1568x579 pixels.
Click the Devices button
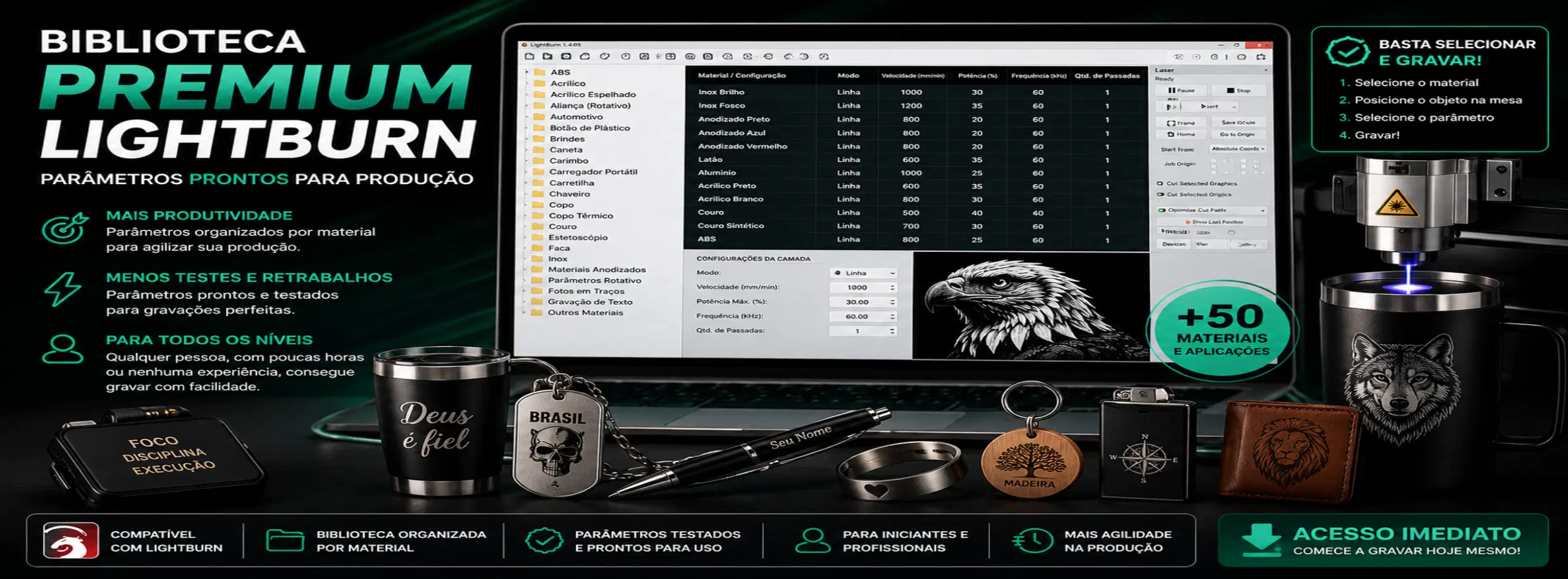(1174, 244)
